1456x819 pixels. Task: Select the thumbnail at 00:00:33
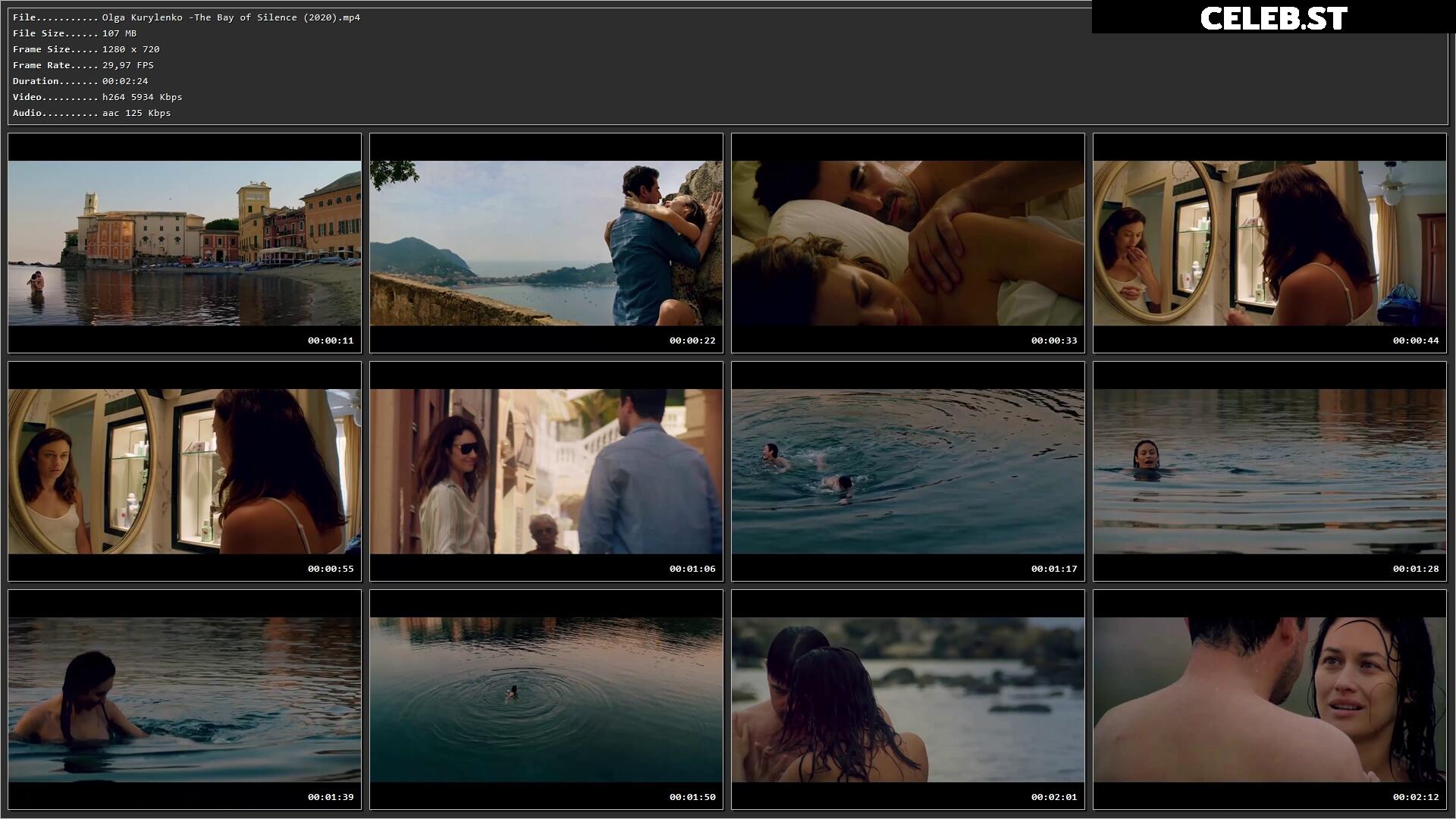908,243
